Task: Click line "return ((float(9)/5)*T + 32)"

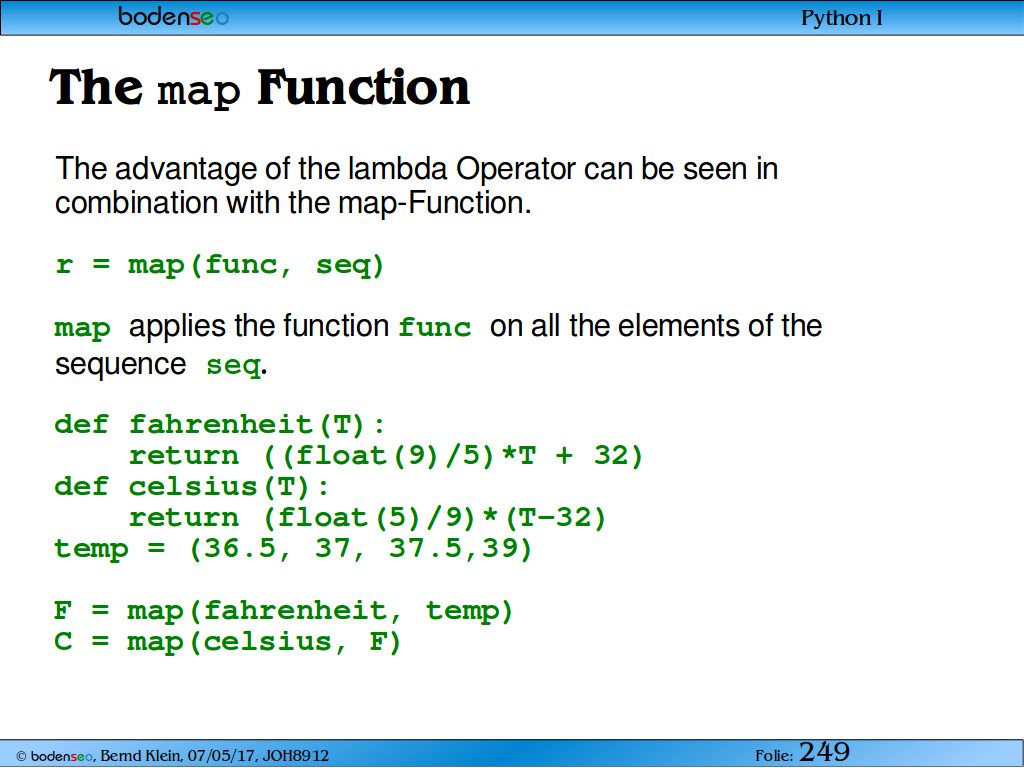Action: 386,455
